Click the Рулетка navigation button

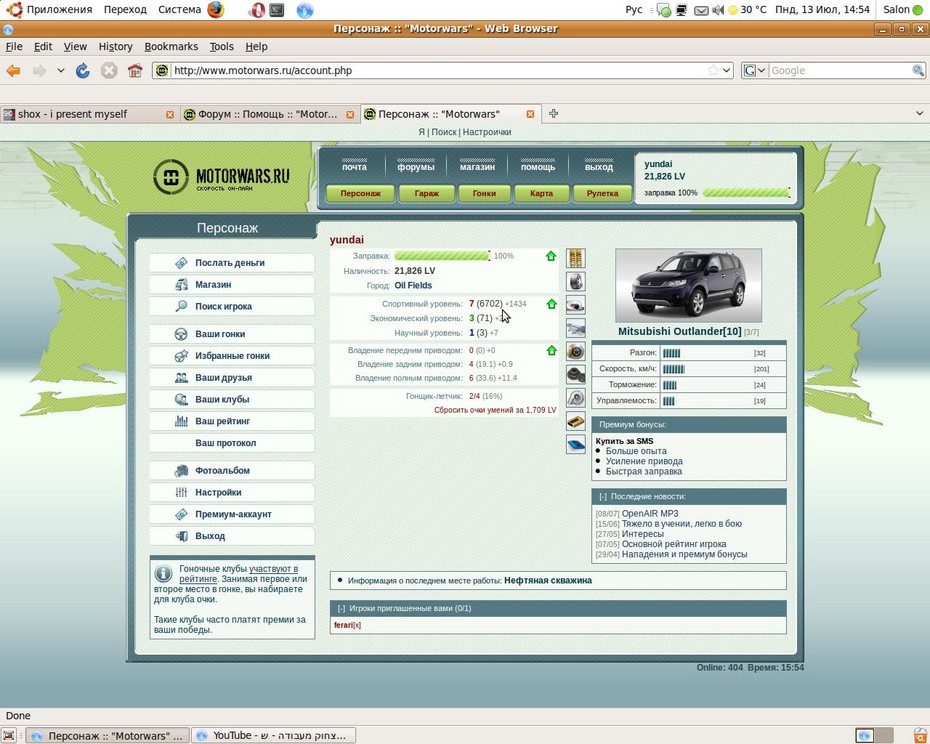coord(602,193)
